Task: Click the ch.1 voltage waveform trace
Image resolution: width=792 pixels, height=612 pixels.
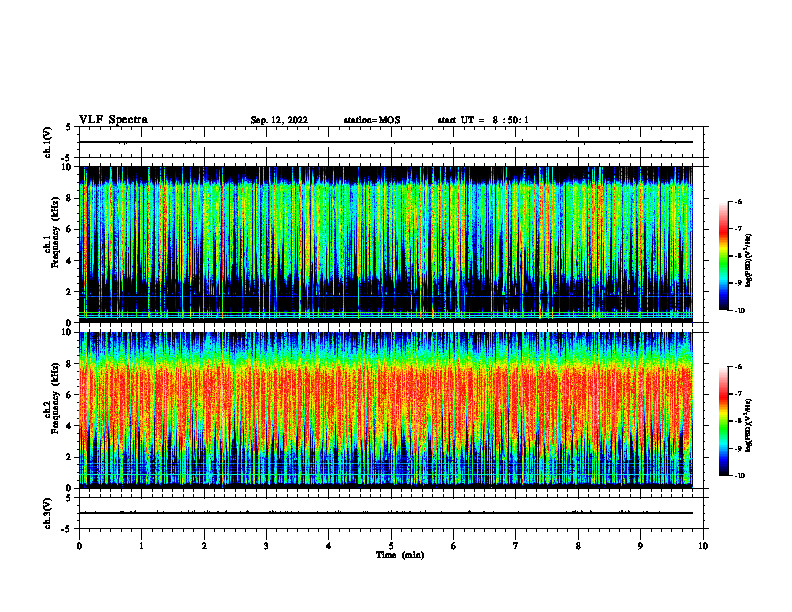Action: [x=386, y=142]
